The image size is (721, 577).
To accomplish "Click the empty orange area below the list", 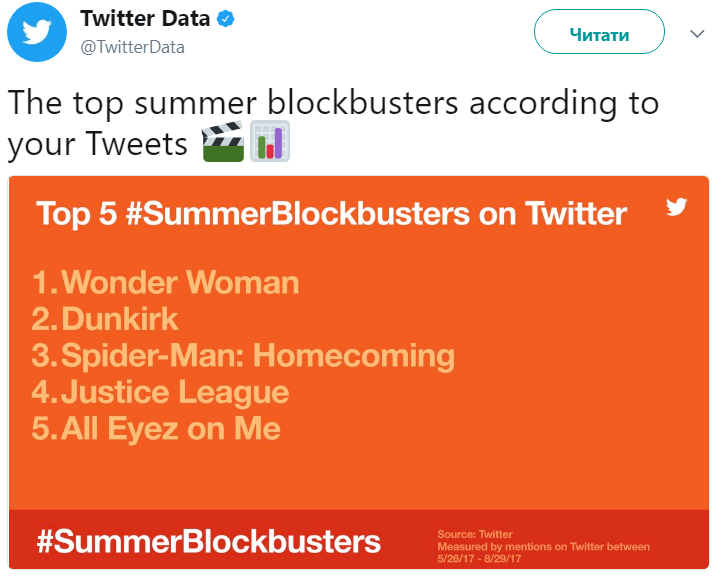I will [360, 475].
